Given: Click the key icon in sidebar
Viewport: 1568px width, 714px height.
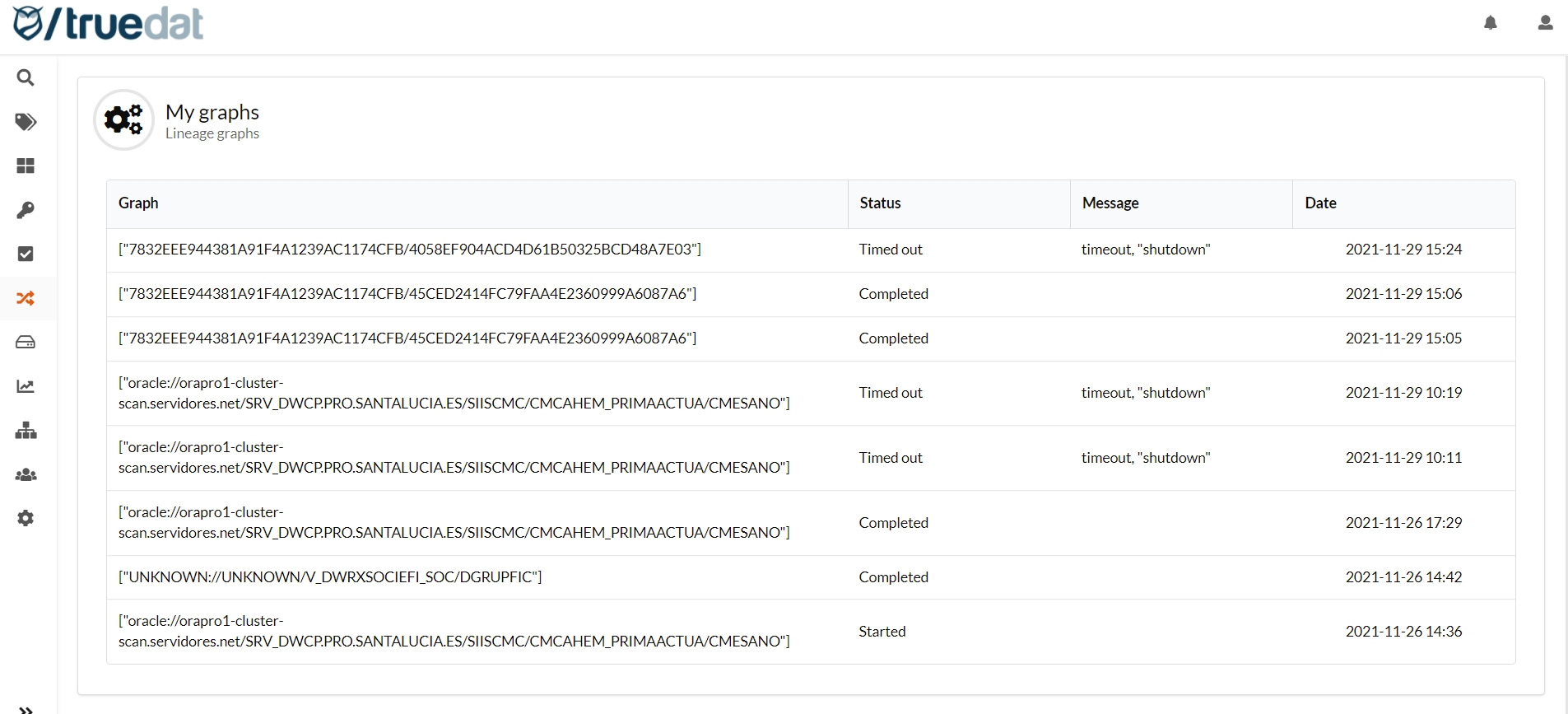Looking at the screenshot, I should click(x=26, y=210).
